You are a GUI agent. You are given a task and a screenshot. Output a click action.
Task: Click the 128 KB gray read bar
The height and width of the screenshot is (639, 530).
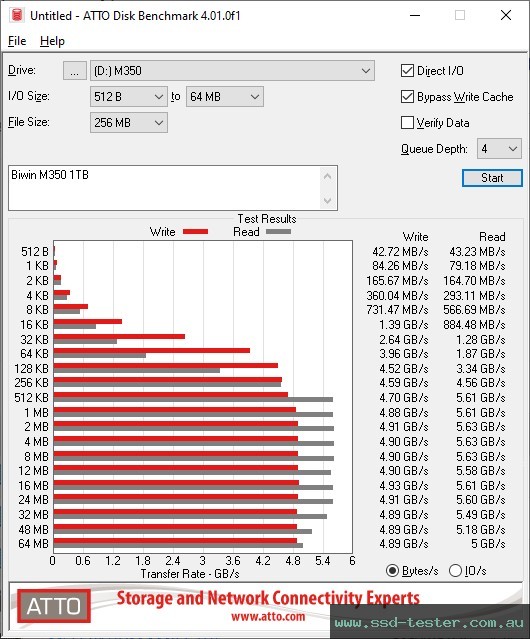click(x=136, y=370)
